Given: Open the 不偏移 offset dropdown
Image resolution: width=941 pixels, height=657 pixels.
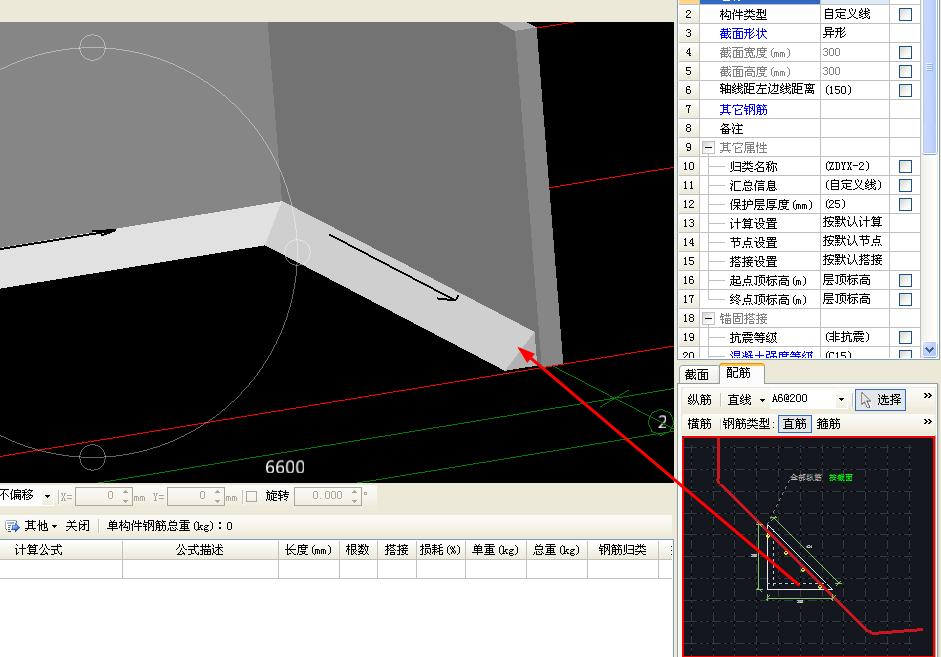Looking at the screenshot, I should (48, 495).
